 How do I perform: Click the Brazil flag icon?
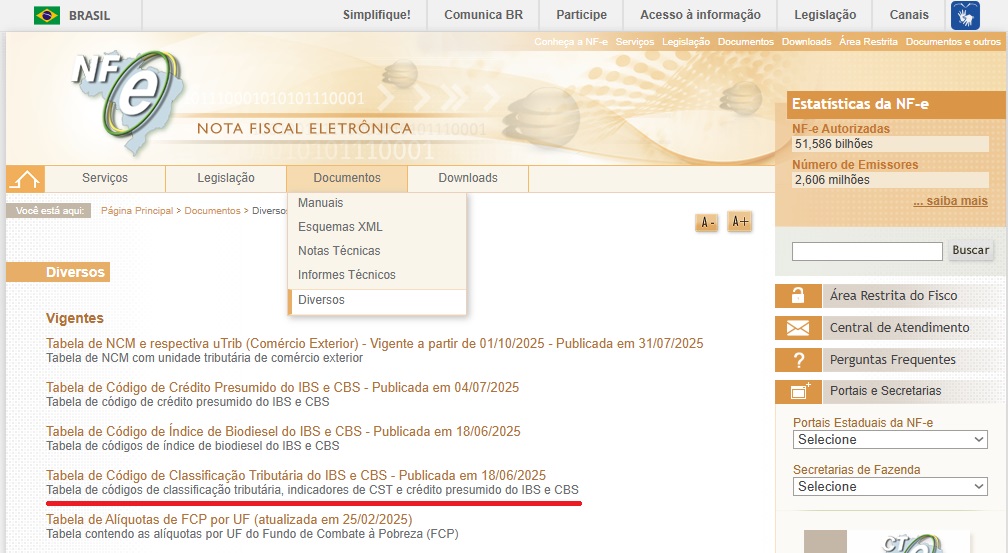pyautogui.click(x=47, y=15)
